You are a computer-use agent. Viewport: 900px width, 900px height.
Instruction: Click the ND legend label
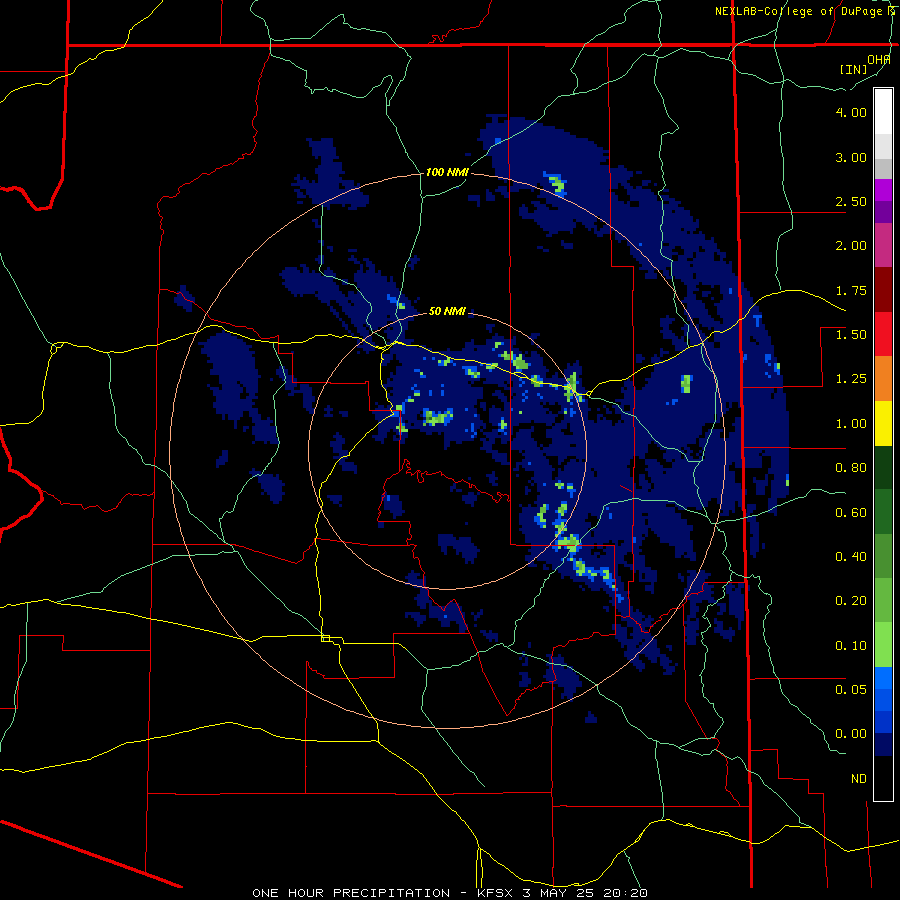coord(859,779)
